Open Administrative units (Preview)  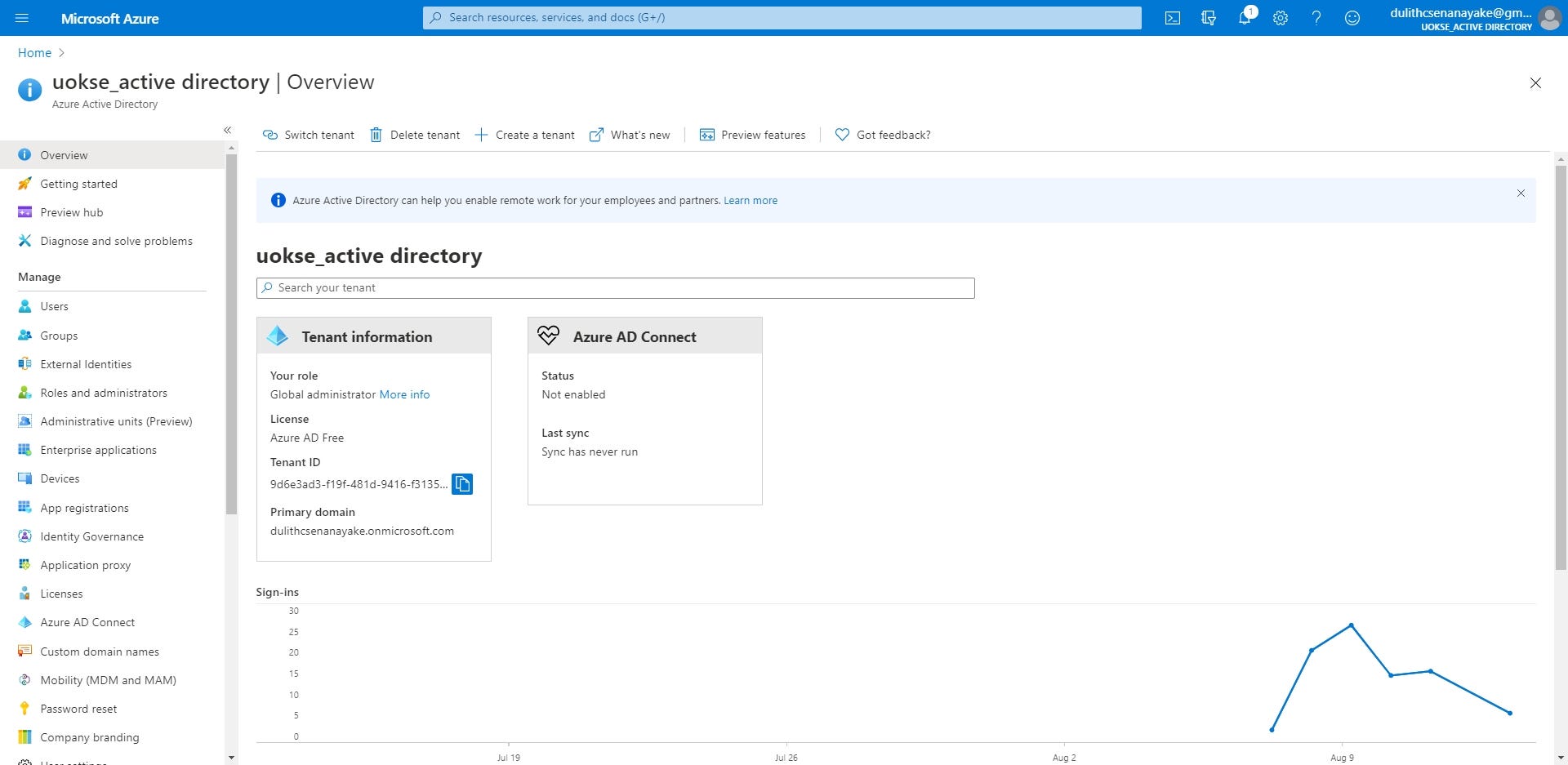pyautogui.click(x=112, y=421)
